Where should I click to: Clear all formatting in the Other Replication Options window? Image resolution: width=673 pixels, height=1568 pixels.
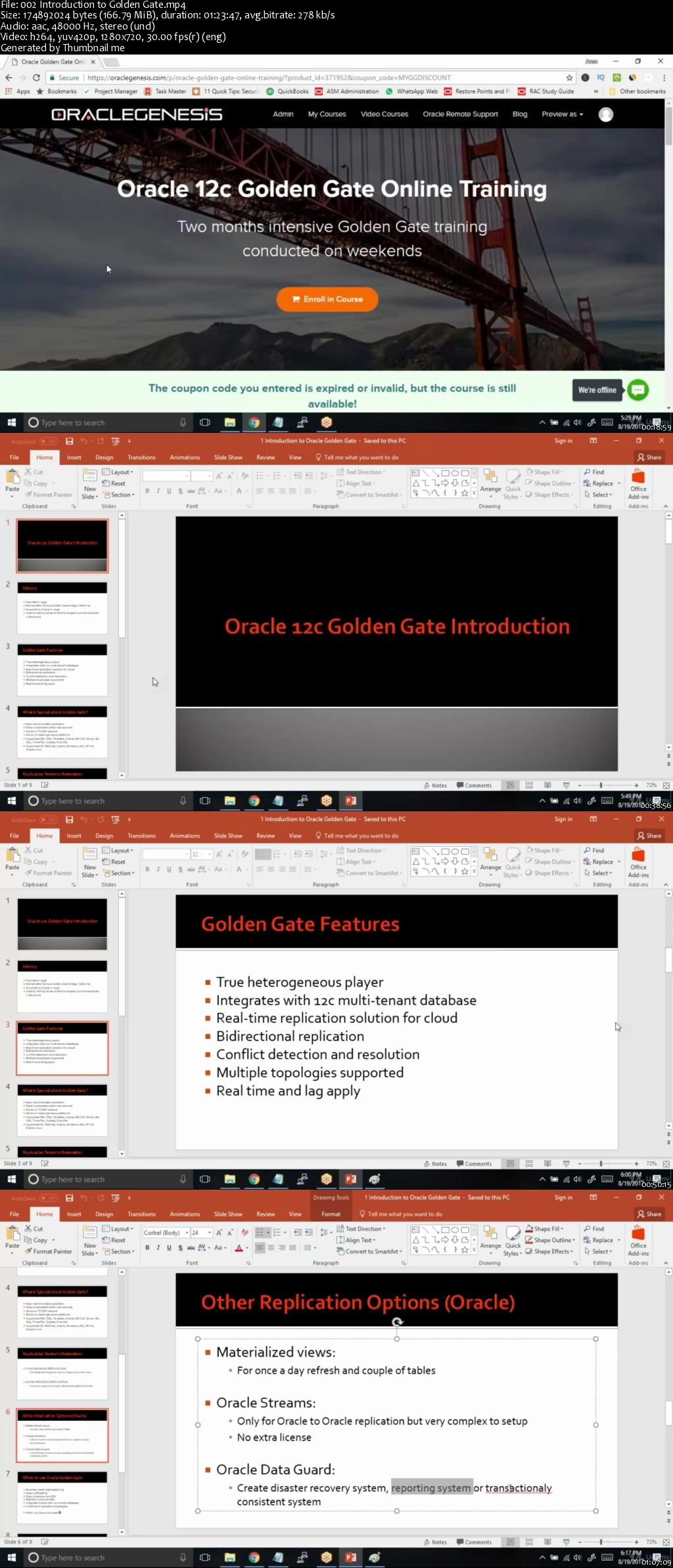coord(244,1232)
